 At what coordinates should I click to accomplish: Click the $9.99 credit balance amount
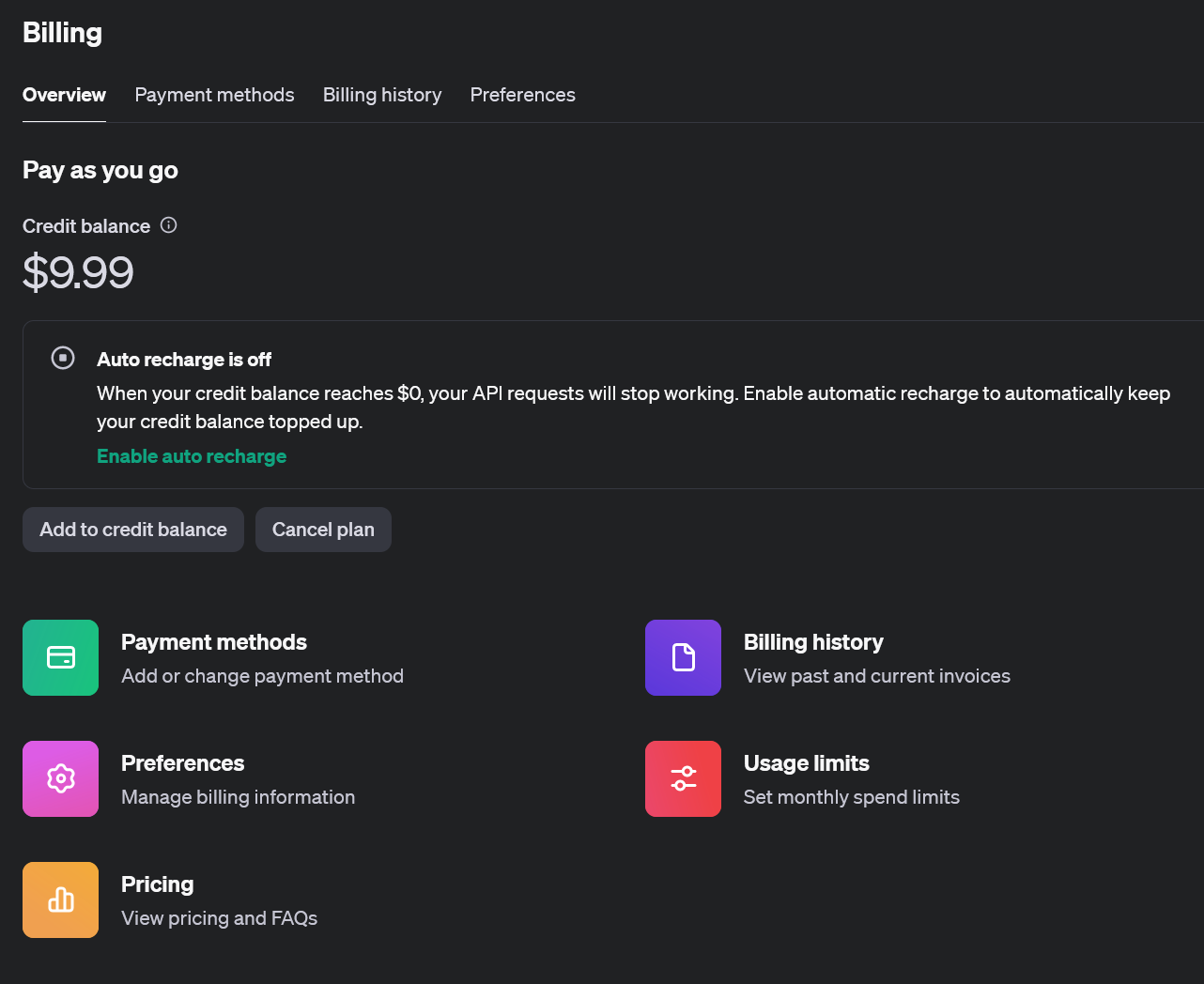coord(78,272)
